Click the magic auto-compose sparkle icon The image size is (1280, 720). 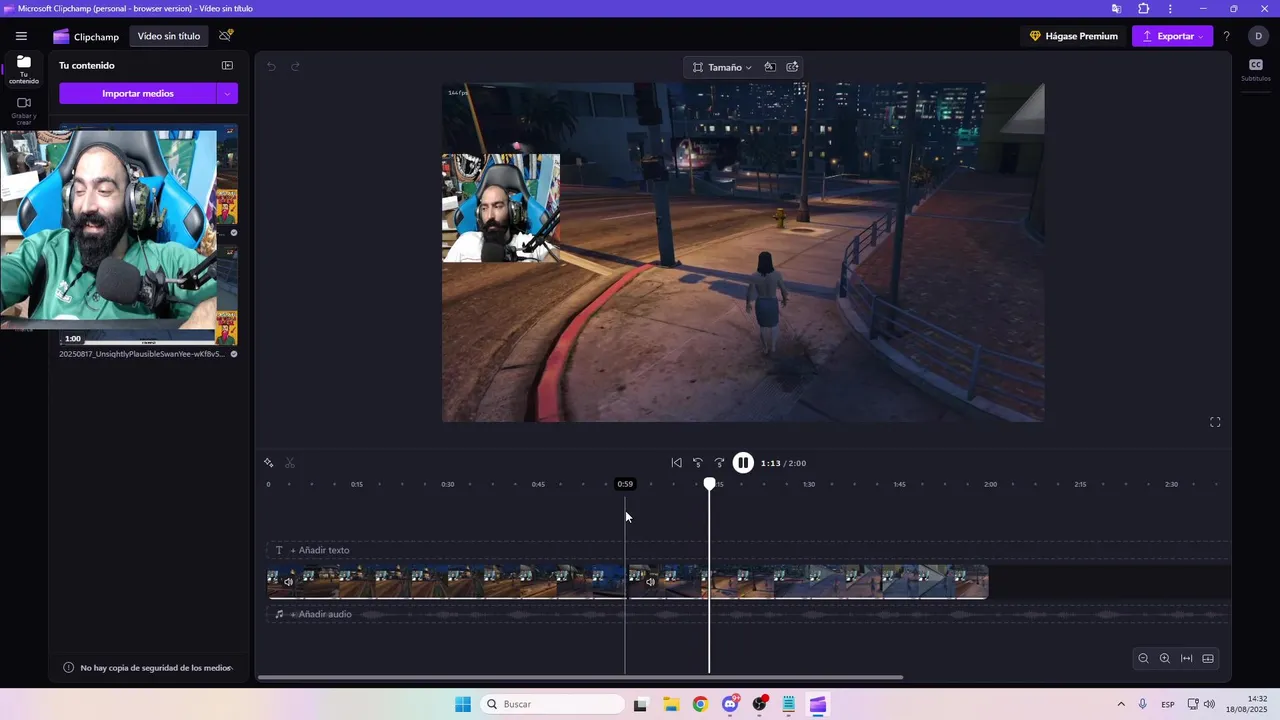[x=269, y=463]
